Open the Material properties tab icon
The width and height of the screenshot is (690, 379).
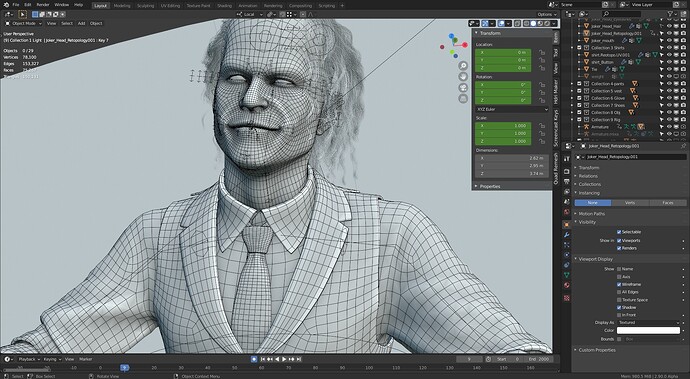tap(567, 285)
